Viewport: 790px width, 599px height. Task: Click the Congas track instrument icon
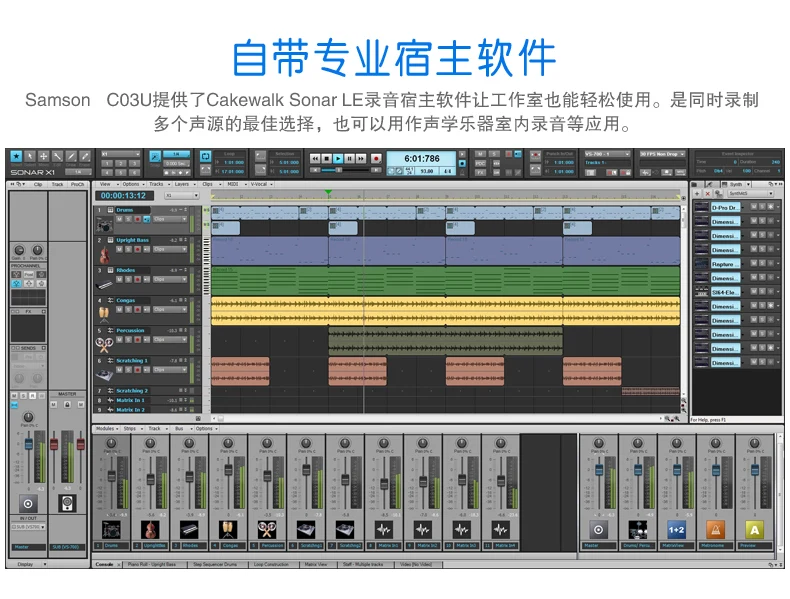104,315
